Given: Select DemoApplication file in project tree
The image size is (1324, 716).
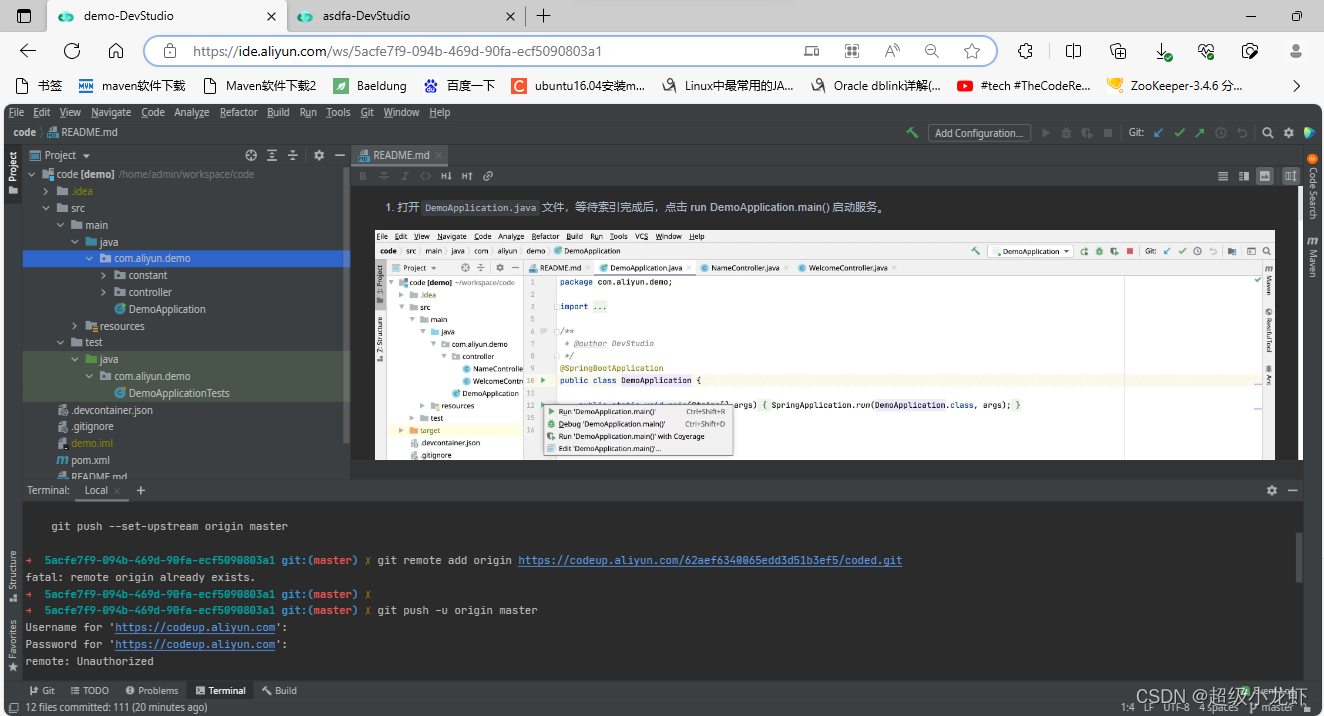Looking at the screenshot, I should (158, 309).
